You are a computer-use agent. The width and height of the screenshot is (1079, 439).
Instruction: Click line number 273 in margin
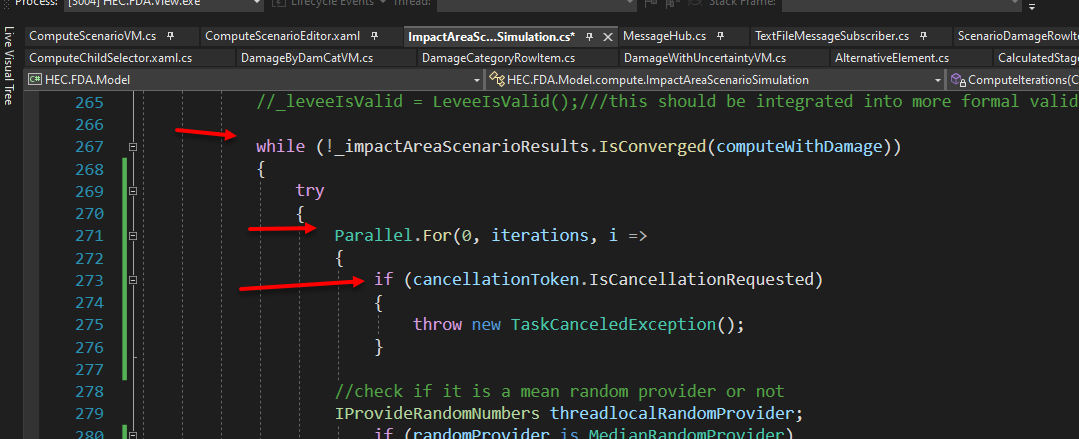[x=89, y=280]
